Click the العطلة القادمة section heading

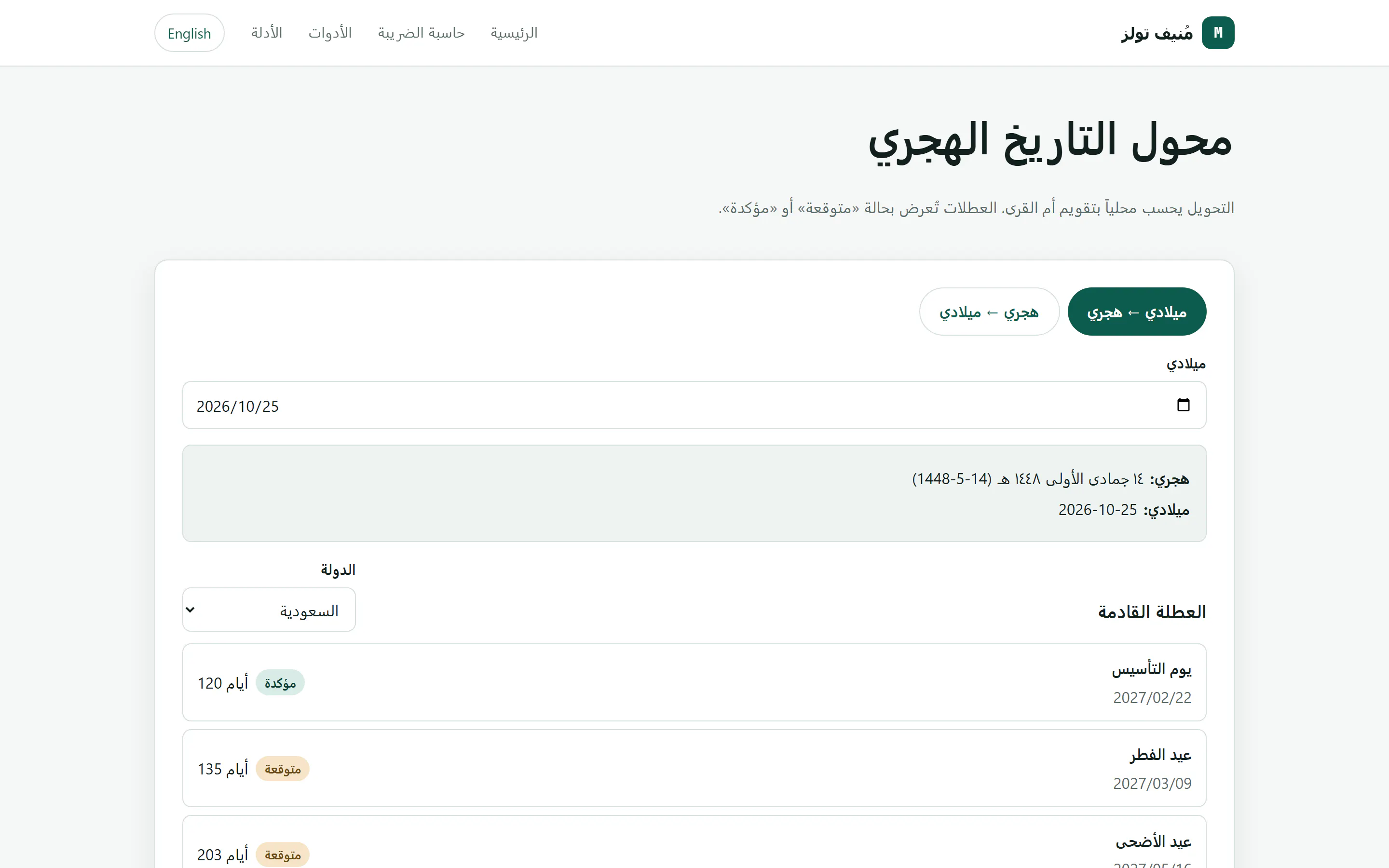(1151, 611)
